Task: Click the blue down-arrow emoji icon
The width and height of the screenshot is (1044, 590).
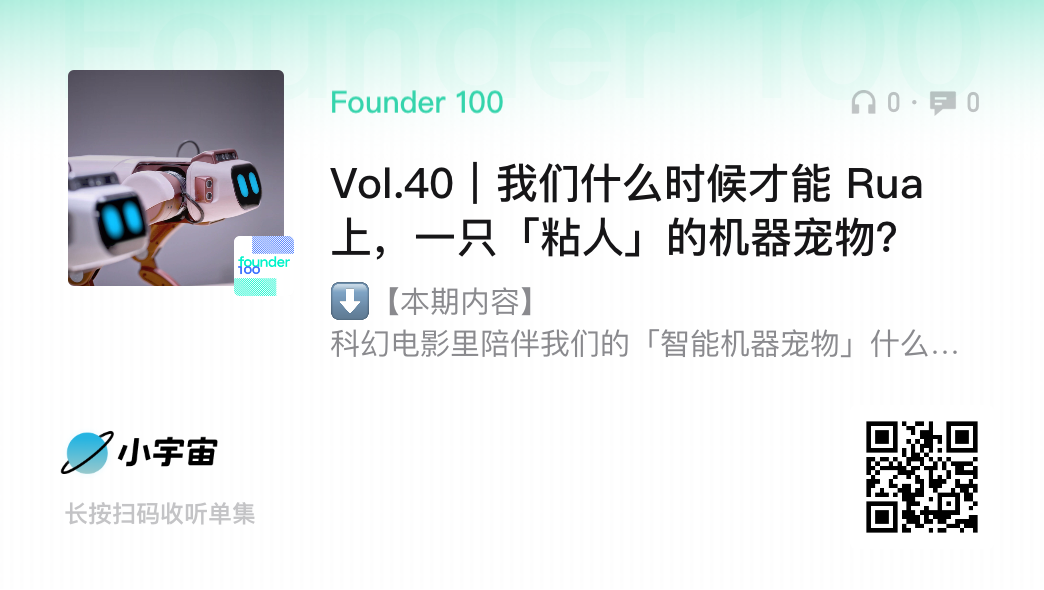Action: point(350,301)
